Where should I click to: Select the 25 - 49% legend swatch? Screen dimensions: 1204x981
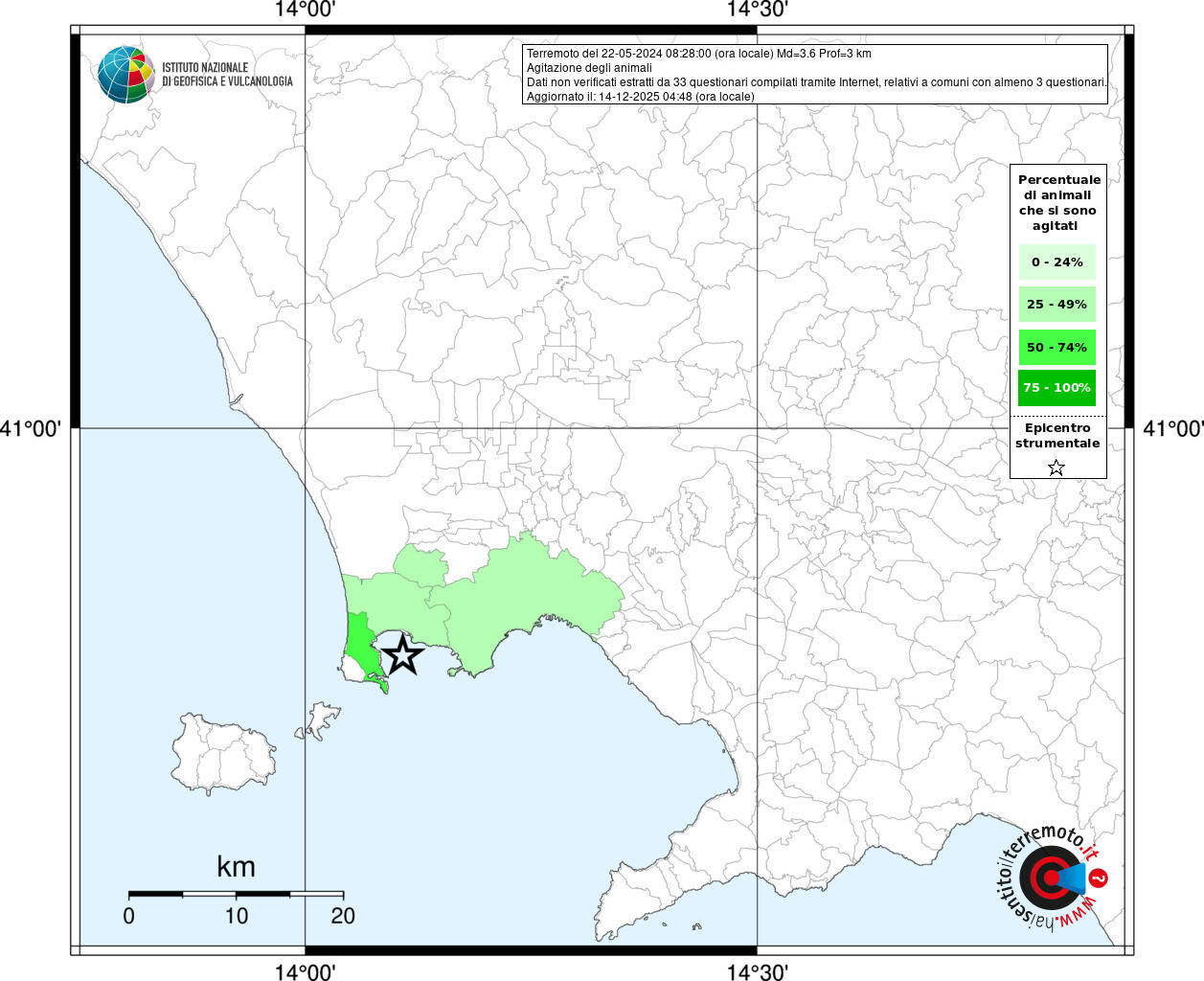1056,304
